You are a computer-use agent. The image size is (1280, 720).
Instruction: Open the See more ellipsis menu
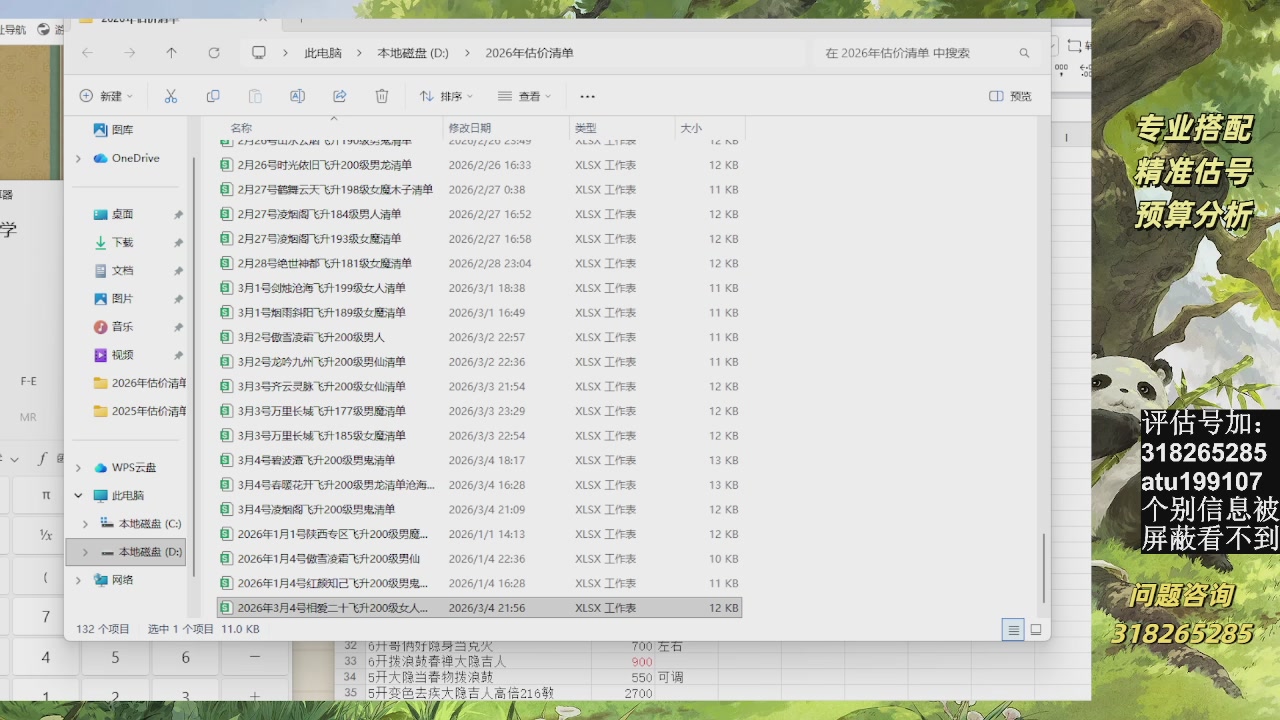[x=587, y=96]
